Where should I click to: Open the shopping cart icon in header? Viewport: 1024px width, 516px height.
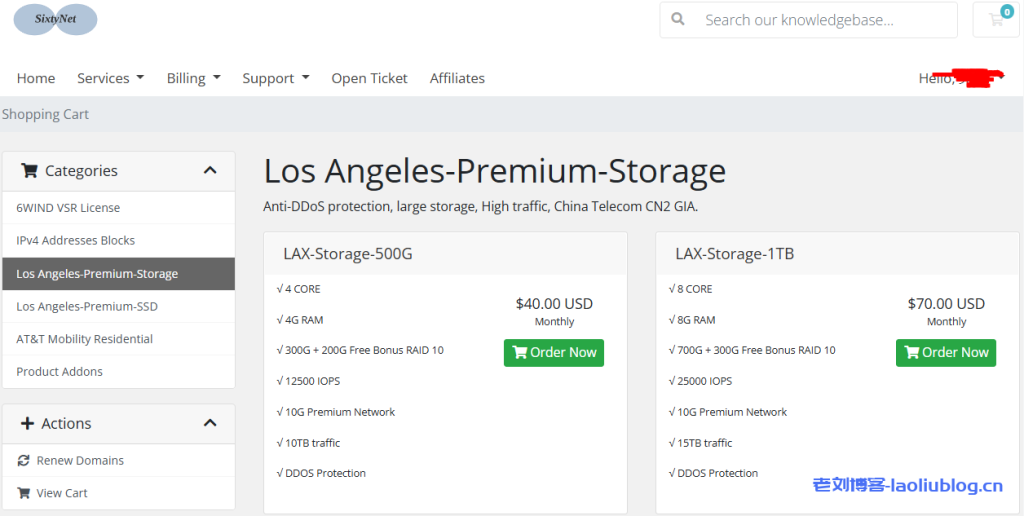tap(995, 19)
